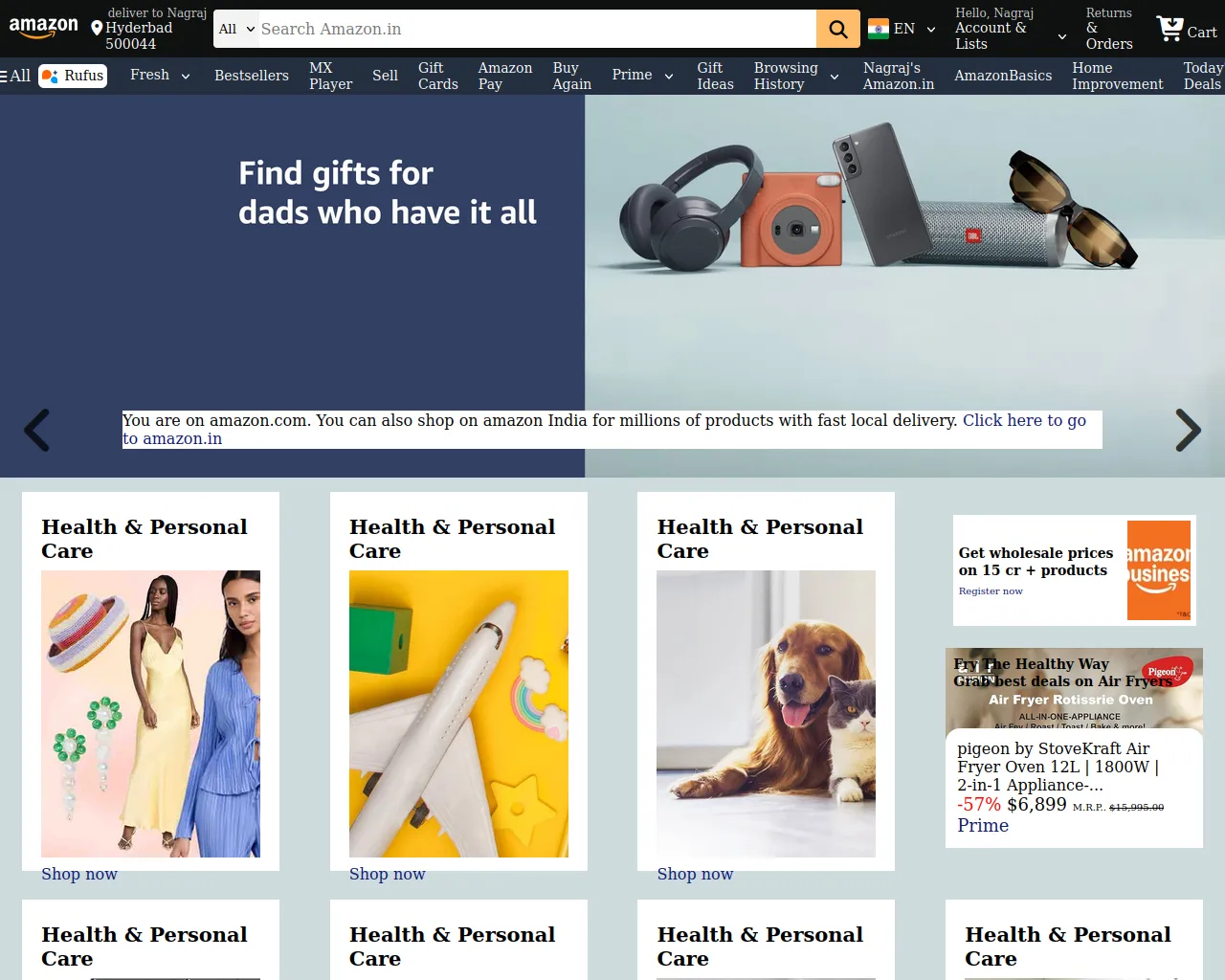Open Gift Ideas in the navigation bar
This screenshot has width=1225, height=980.
[716, 76]
